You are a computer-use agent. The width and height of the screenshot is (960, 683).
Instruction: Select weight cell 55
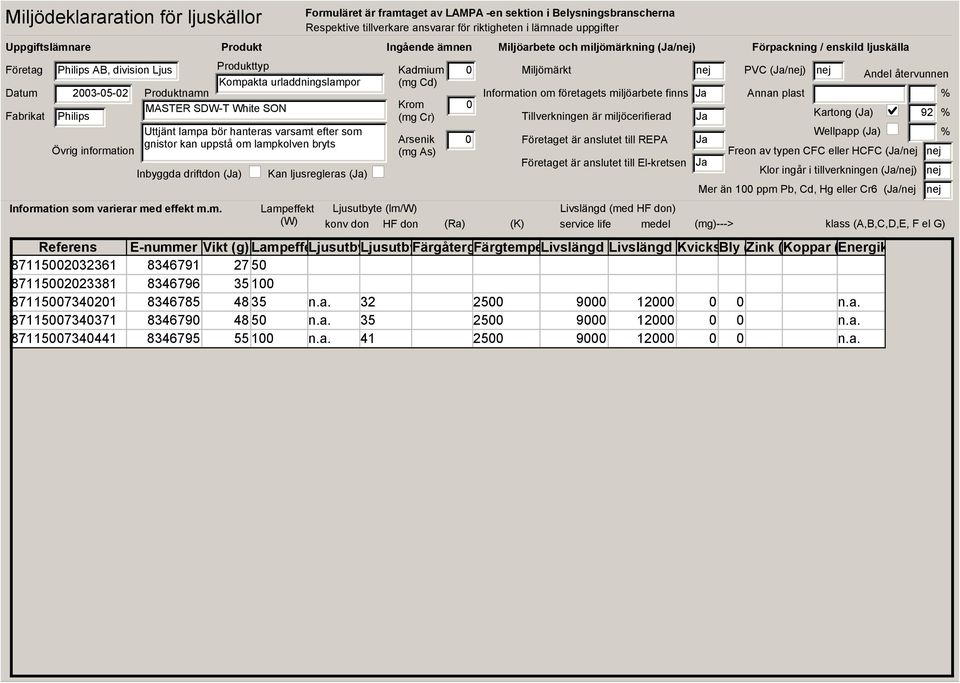coord(225,338)
